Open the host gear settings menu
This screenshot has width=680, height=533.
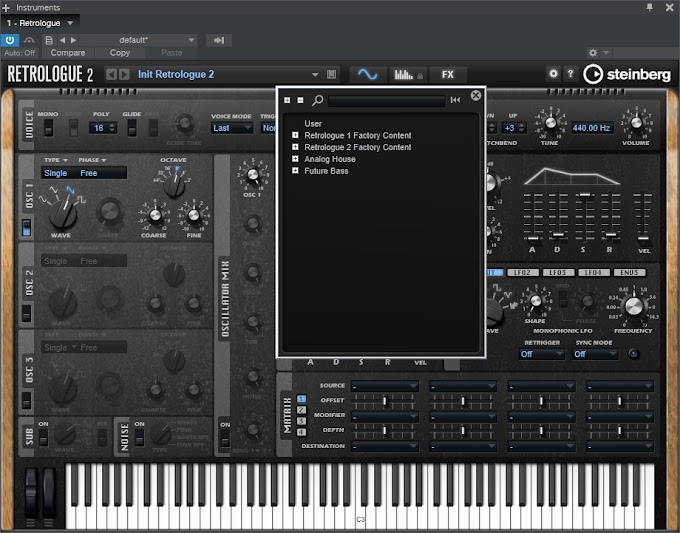click(593, 53)
